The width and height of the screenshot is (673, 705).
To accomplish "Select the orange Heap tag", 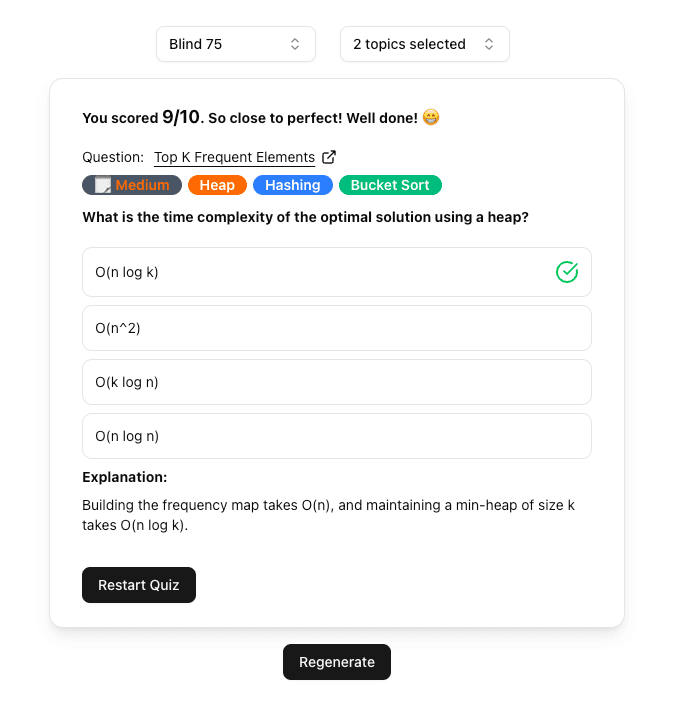I will pos(217,185).
